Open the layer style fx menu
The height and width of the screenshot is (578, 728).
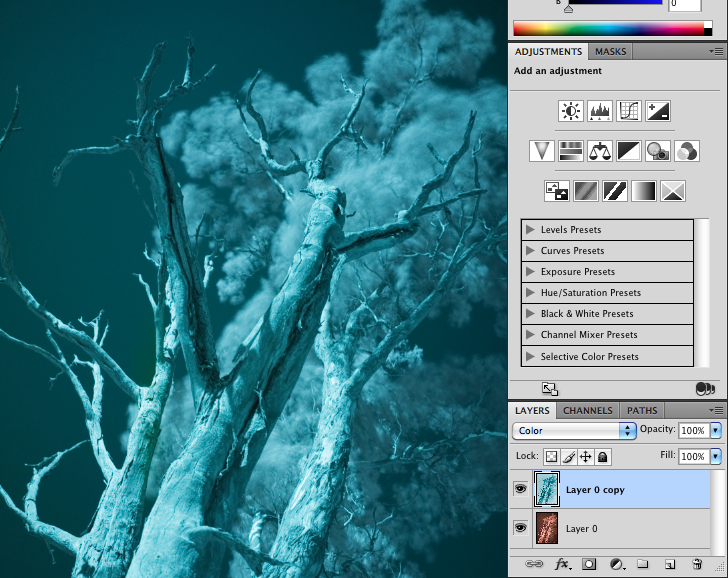pos(563,564)
